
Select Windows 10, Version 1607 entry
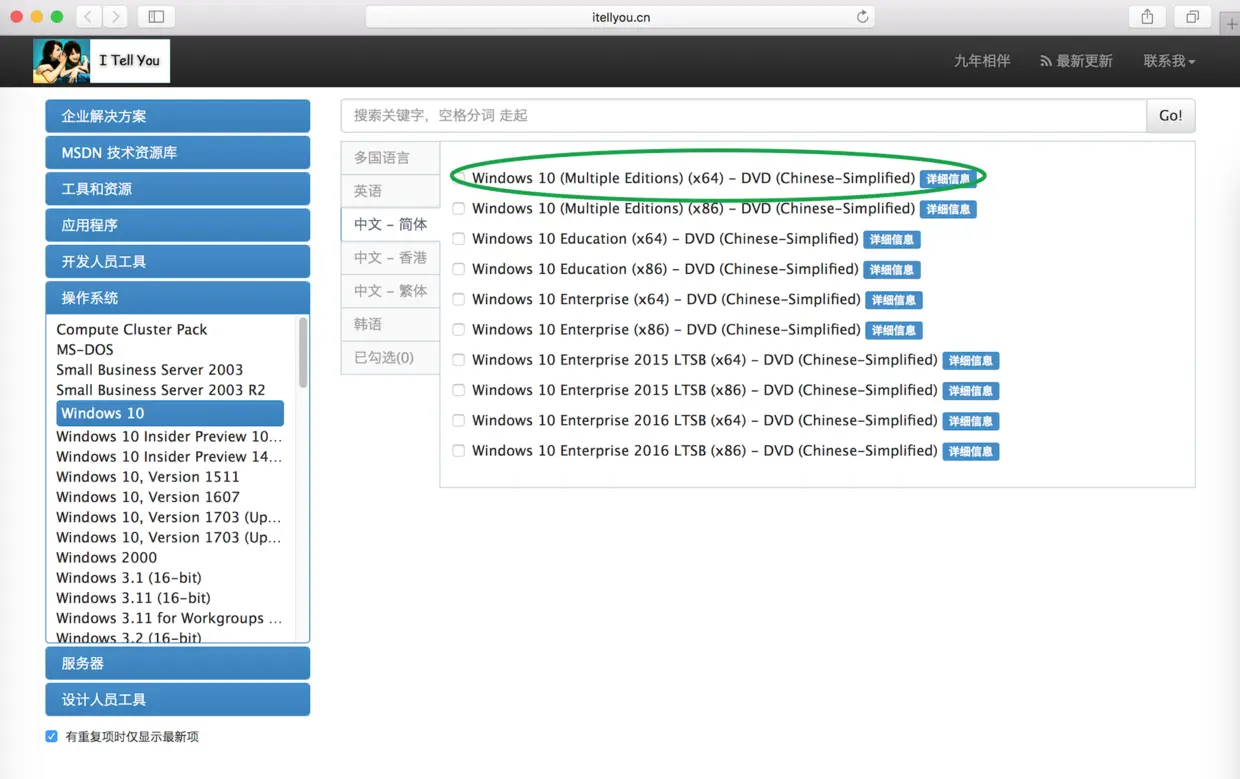coord(148,497)
